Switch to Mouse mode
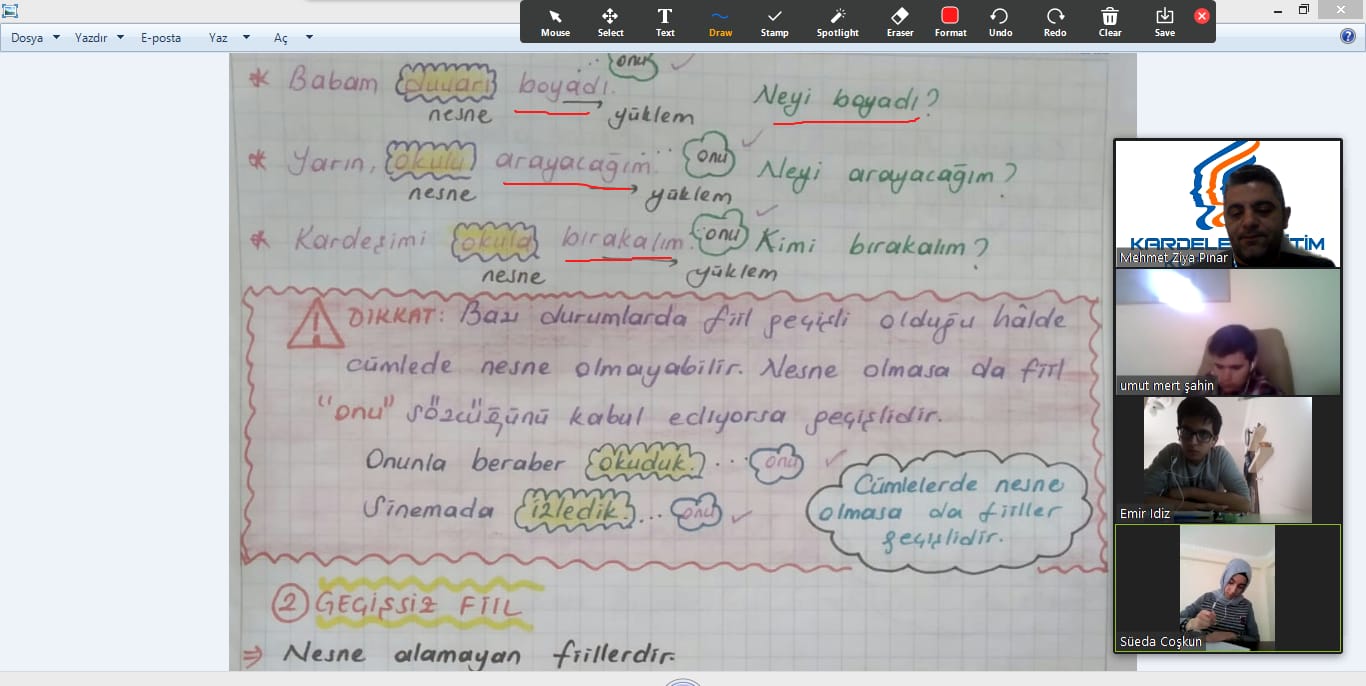Image resolution: width=1366 pixels, height=686 pixels. click(x=555, y=21)
